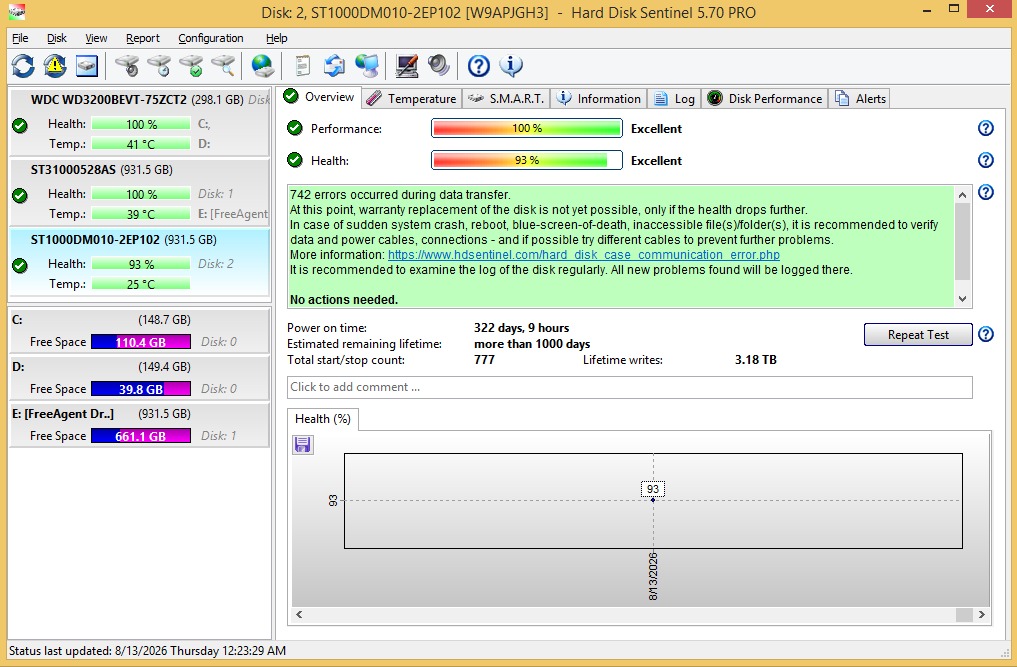Click the Performance 100 % gradient bar
1017x667 pixels.
pos(527,128)
